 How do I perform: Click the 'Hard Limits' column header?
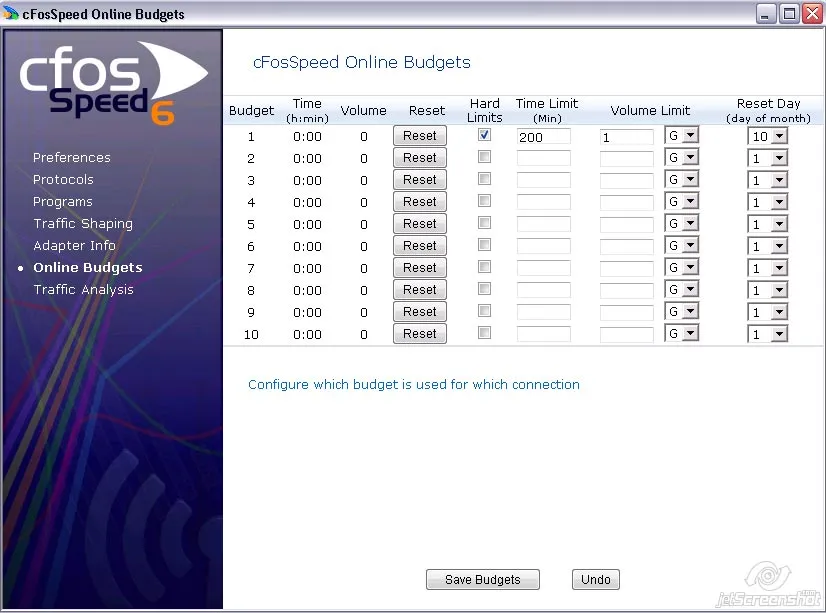tap(485, 111)
